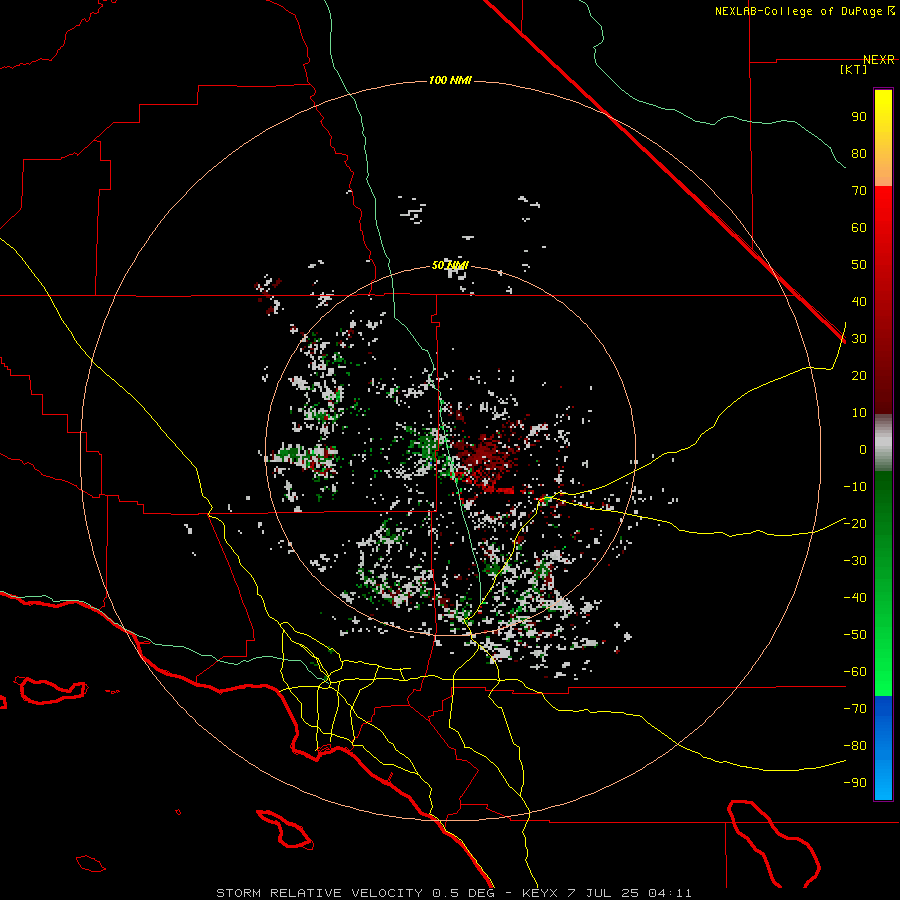
Task: Select the 80 knot scale label
Action: pos(859,153)
